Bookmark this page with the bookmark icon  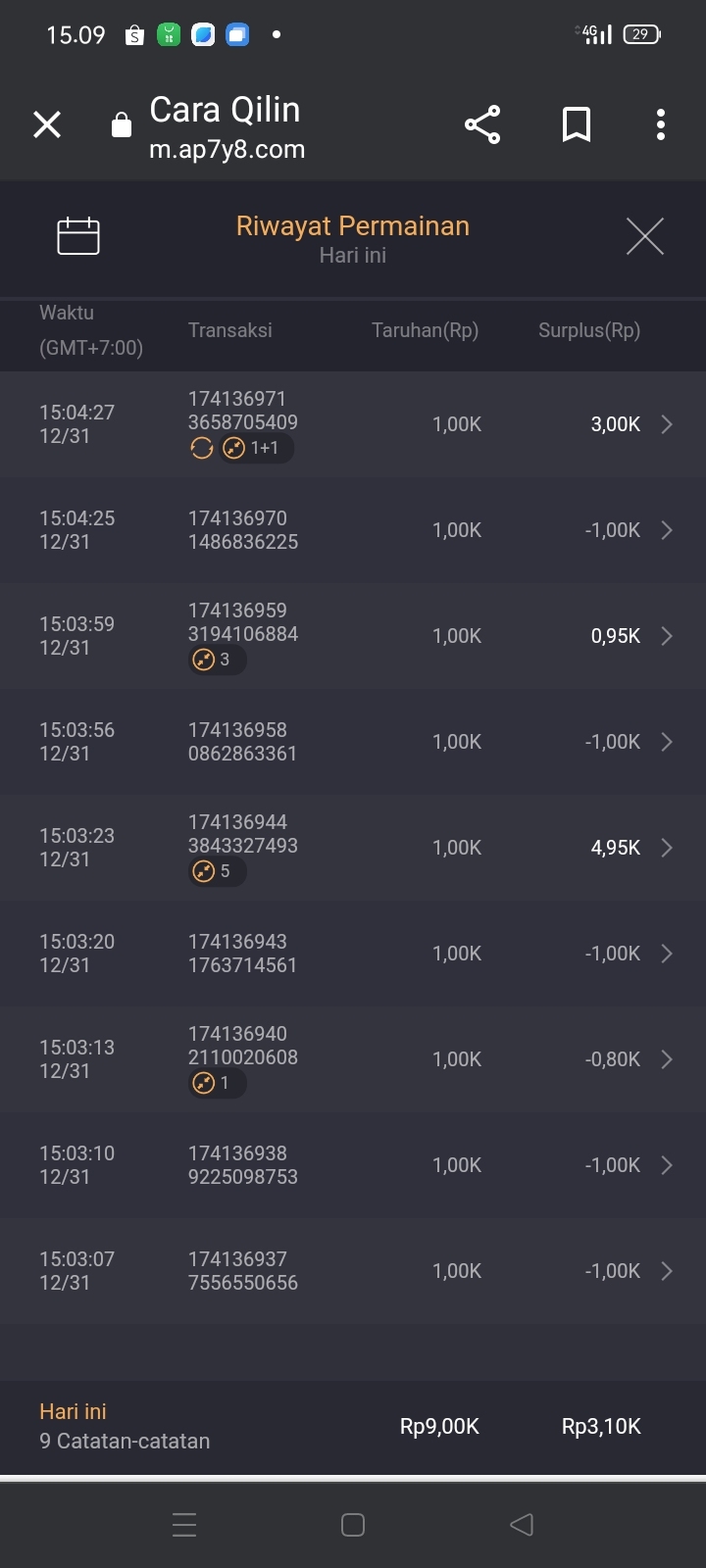576,124
